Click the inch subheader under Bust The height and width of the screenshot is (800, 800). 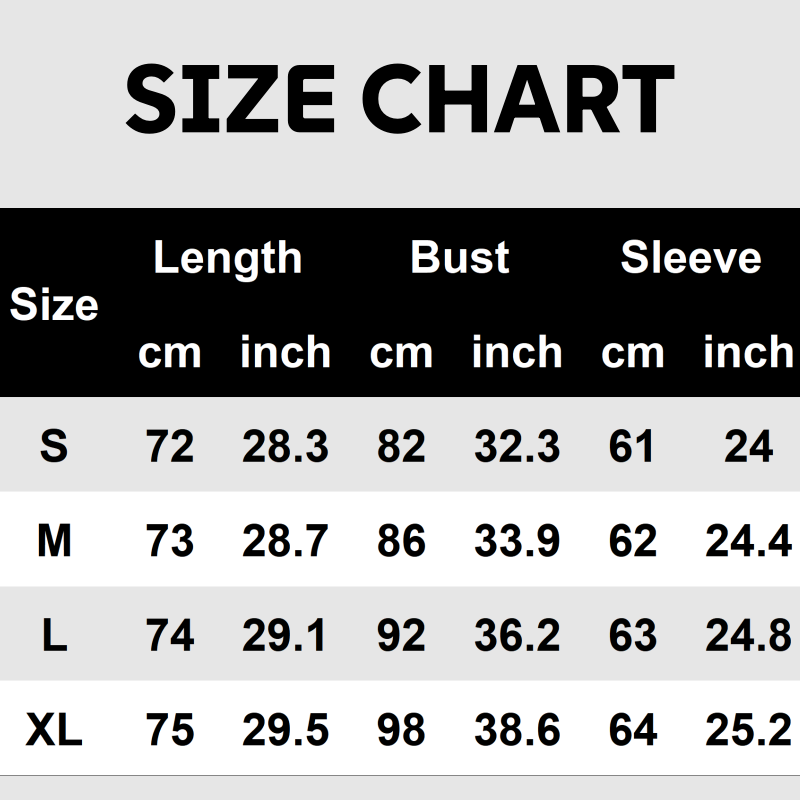click(517, 352)
